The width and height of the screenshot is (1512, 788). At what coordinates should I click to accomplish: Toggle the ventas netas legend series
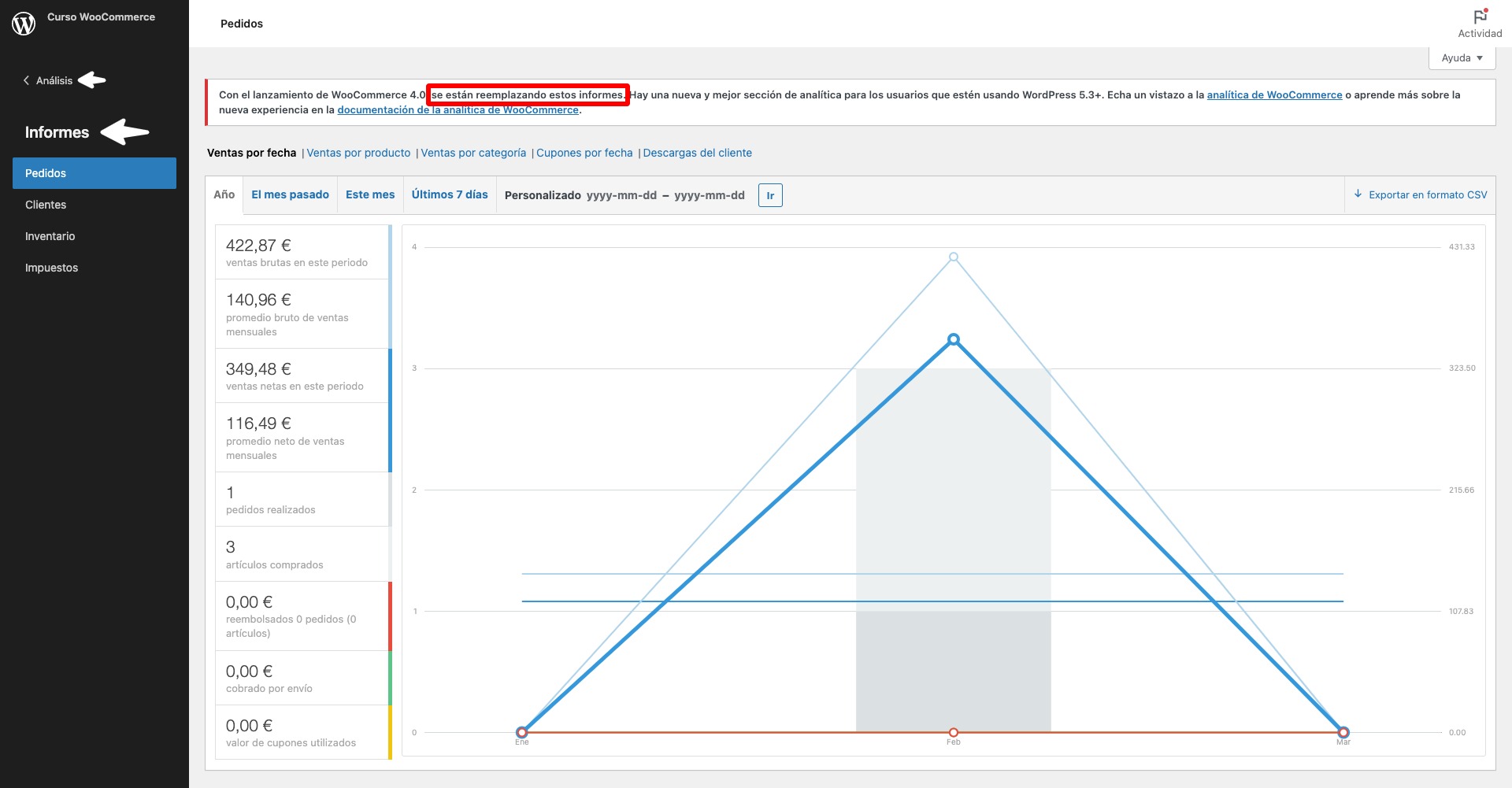302,376
